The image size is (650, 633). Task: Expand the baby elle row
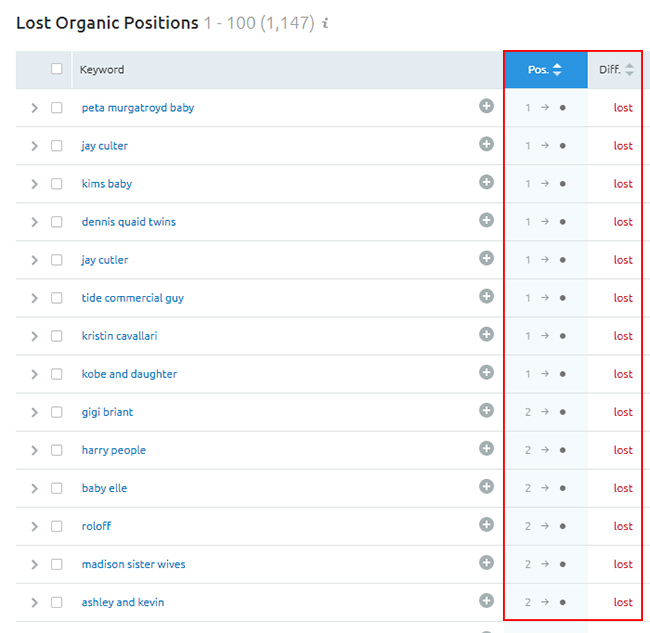coord(34,488)
